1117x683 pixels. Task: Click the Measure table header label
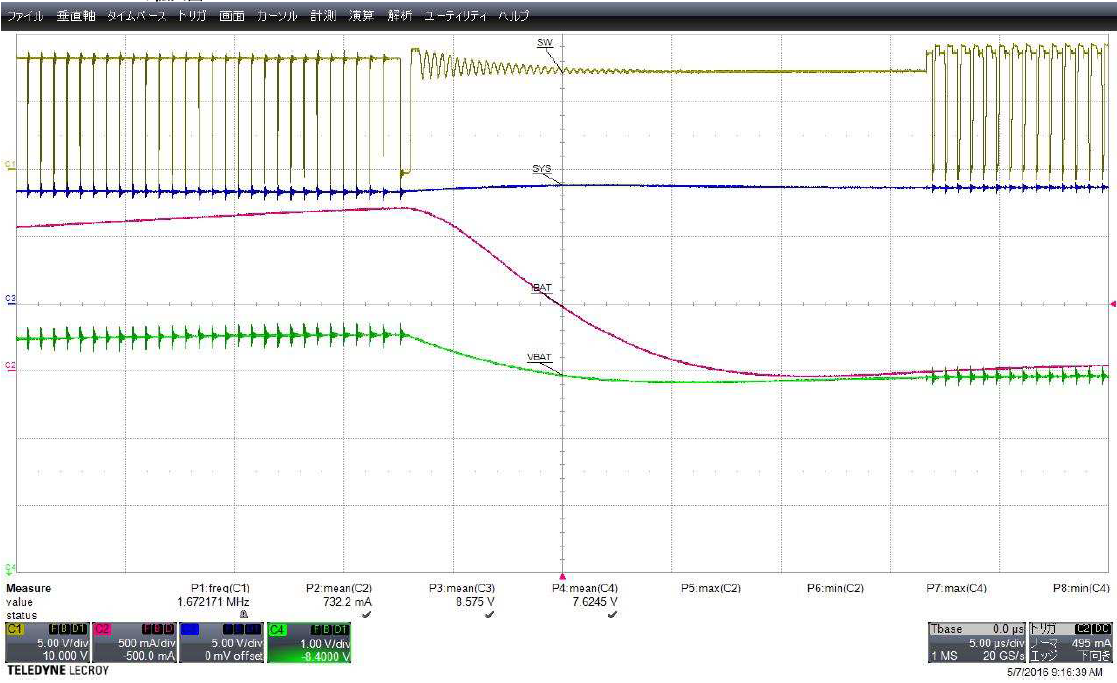click(x=28, y=588)
